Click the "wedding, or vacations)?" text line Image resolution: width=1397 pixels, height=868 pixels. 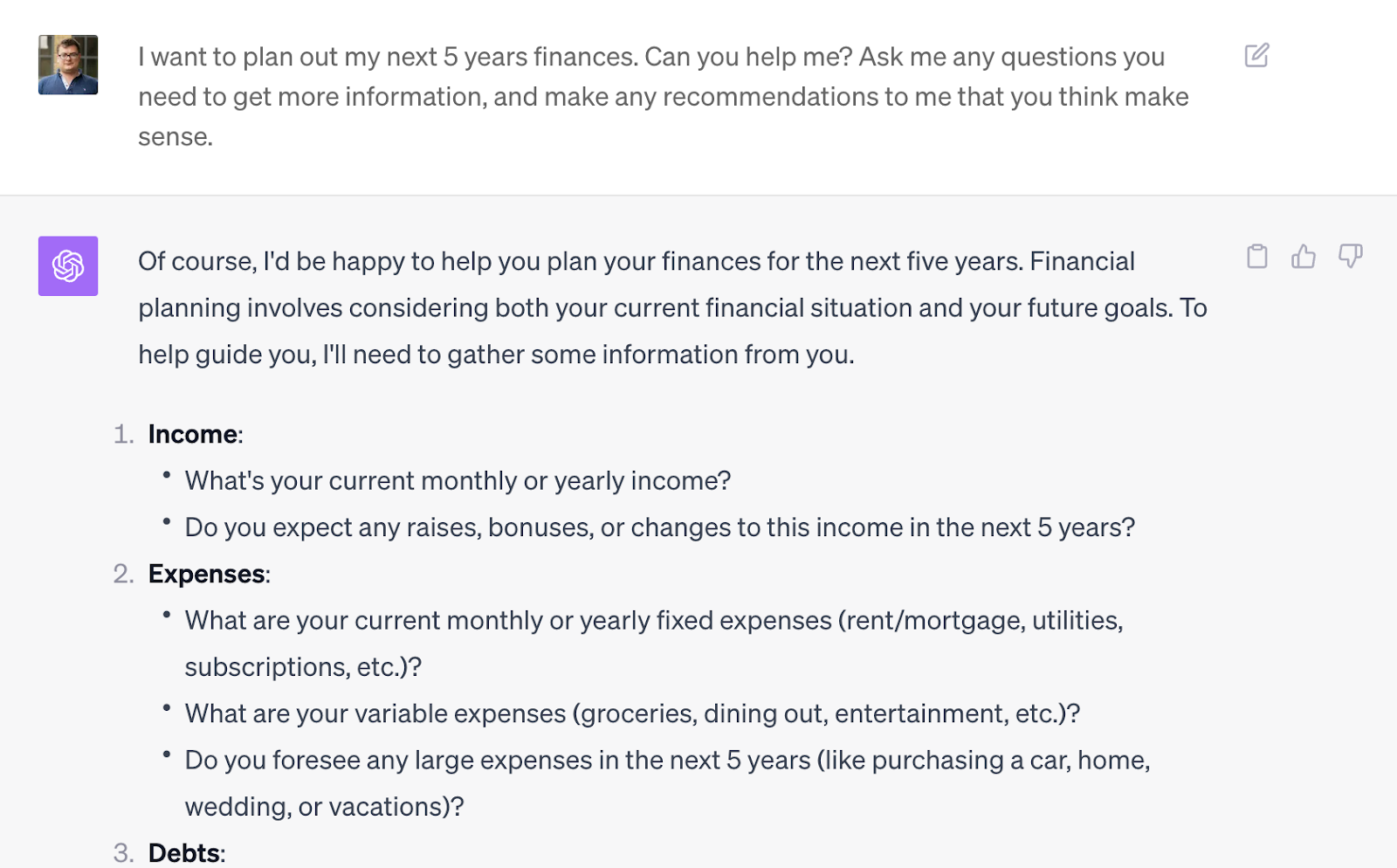pos(324,806)
